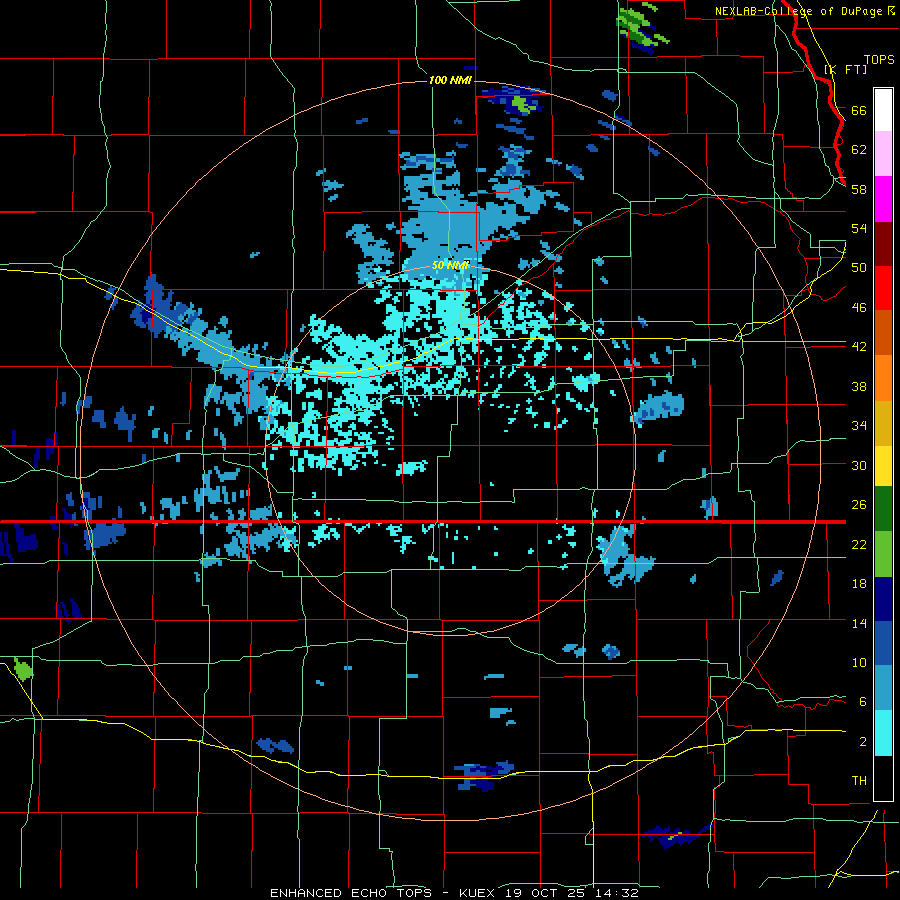Select the "14" legend value

tap(859, 623)
